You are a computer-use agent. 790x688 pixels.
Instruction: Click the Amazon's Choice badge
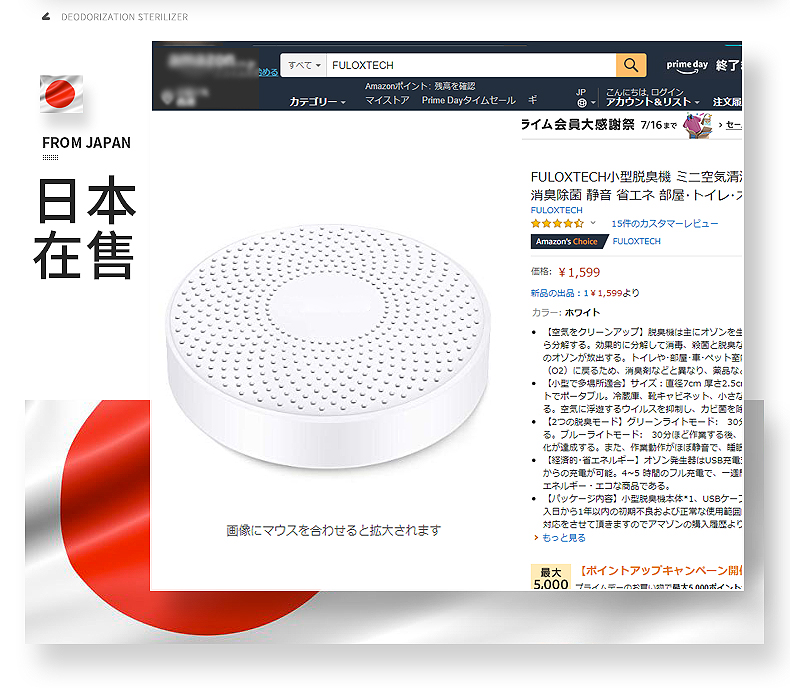tap(566, 241)
